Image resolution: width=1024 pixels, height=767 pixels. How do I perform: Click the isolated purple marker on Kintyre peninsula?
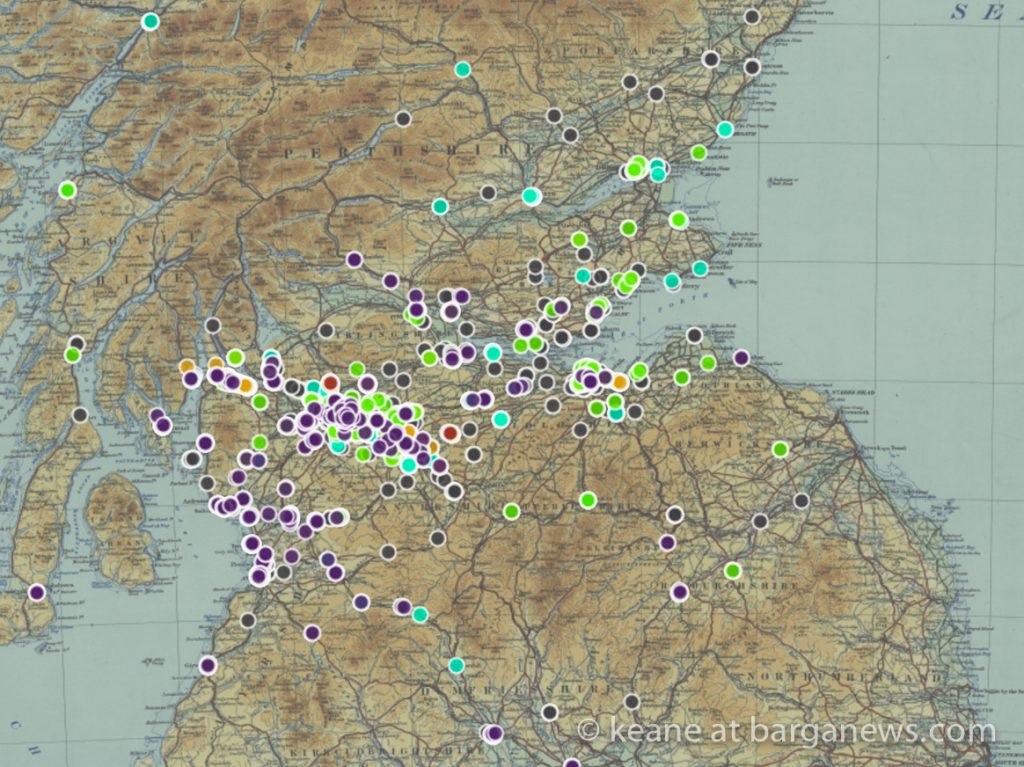point(37,592)
